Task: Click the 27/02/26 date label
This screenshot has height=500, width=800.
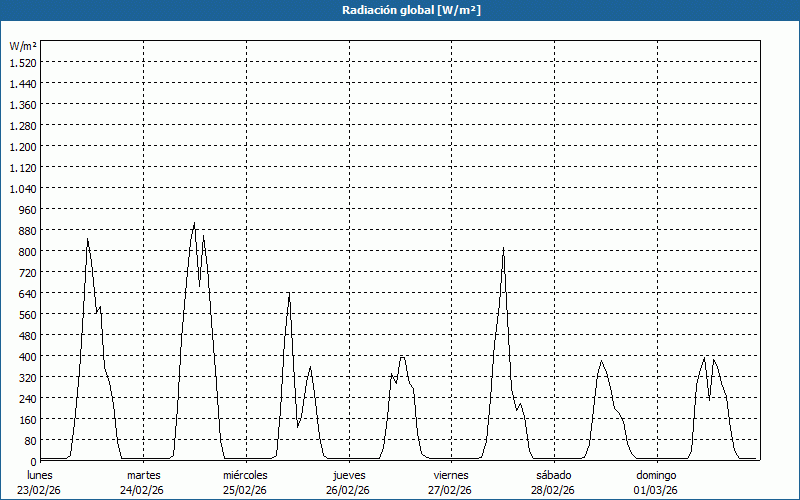Action: [450, 491]
